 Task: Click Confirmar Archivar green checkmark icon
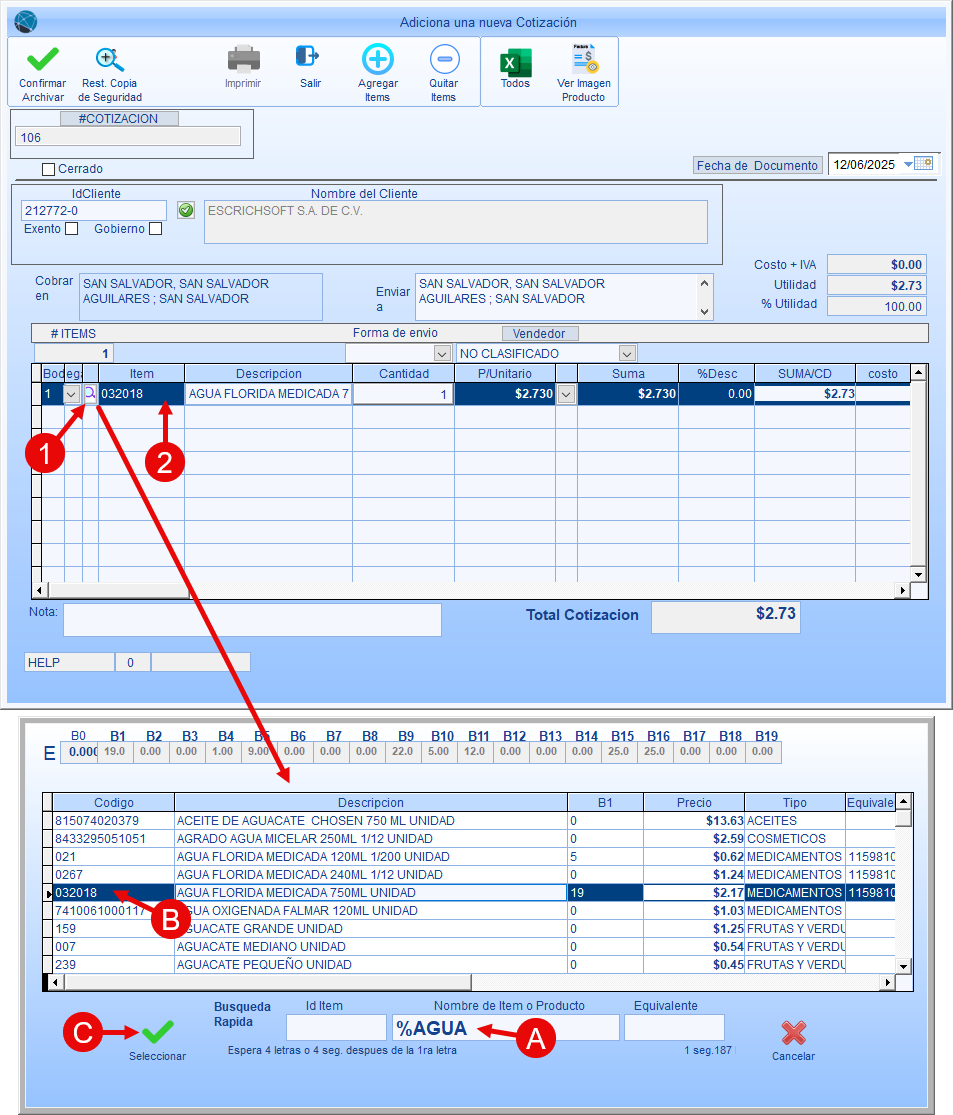[43, 59]
